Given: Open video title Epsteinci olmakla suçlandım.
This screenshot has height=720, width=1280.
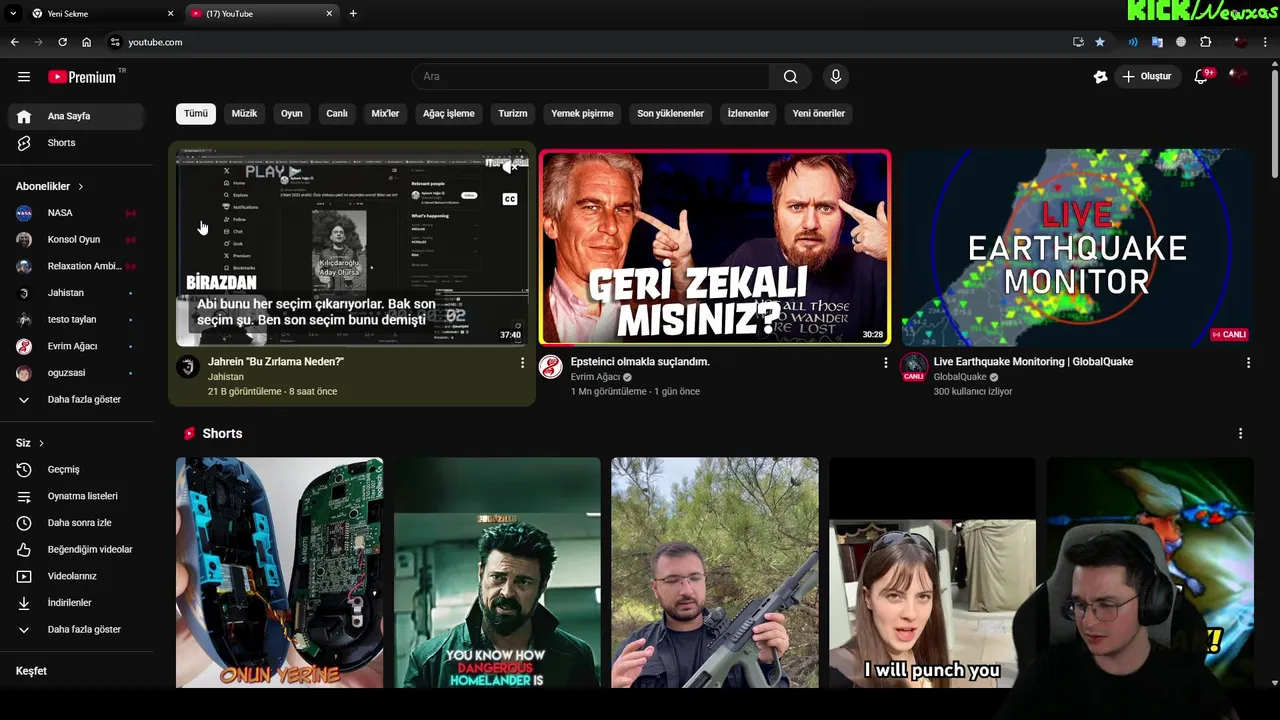Looking at the screenshot, I should 640,362.
